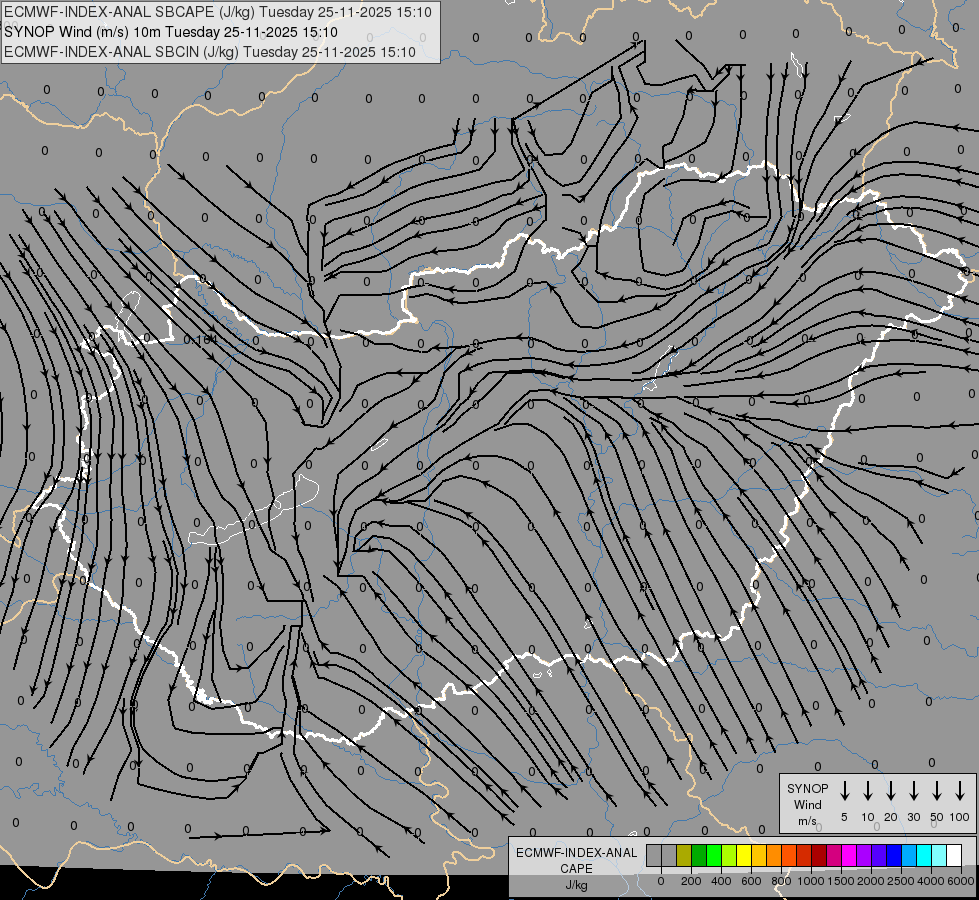Click the CAPE label in colorbar legend
This screenshot has width=979, height=900.
point(576,869)
